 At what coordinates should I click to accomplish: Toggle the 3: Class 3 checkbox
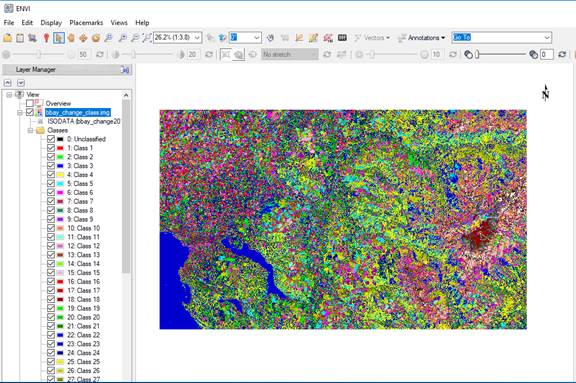tap(51, 166)
